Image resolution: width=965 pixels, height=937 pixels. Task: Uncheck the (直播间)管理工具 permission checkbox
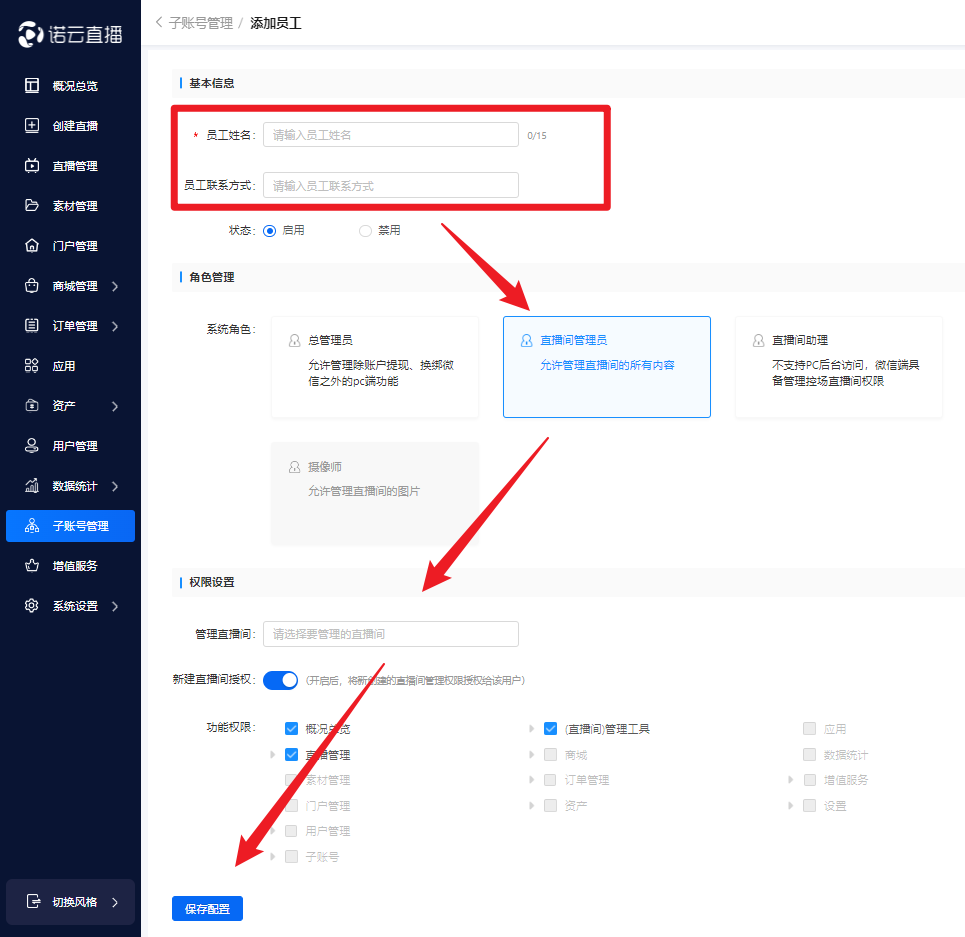pos(550,729)
